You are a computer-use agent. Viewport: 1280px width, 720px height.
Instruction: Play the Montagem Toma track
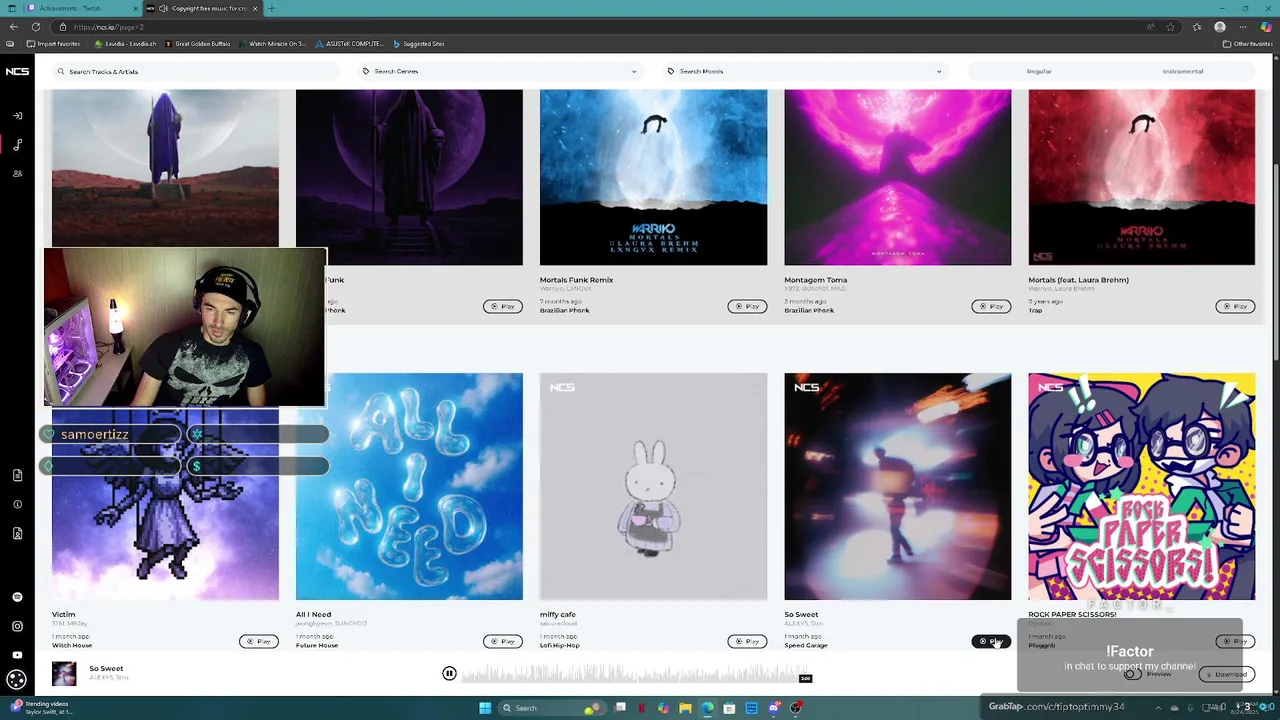[x=991, y=306]
